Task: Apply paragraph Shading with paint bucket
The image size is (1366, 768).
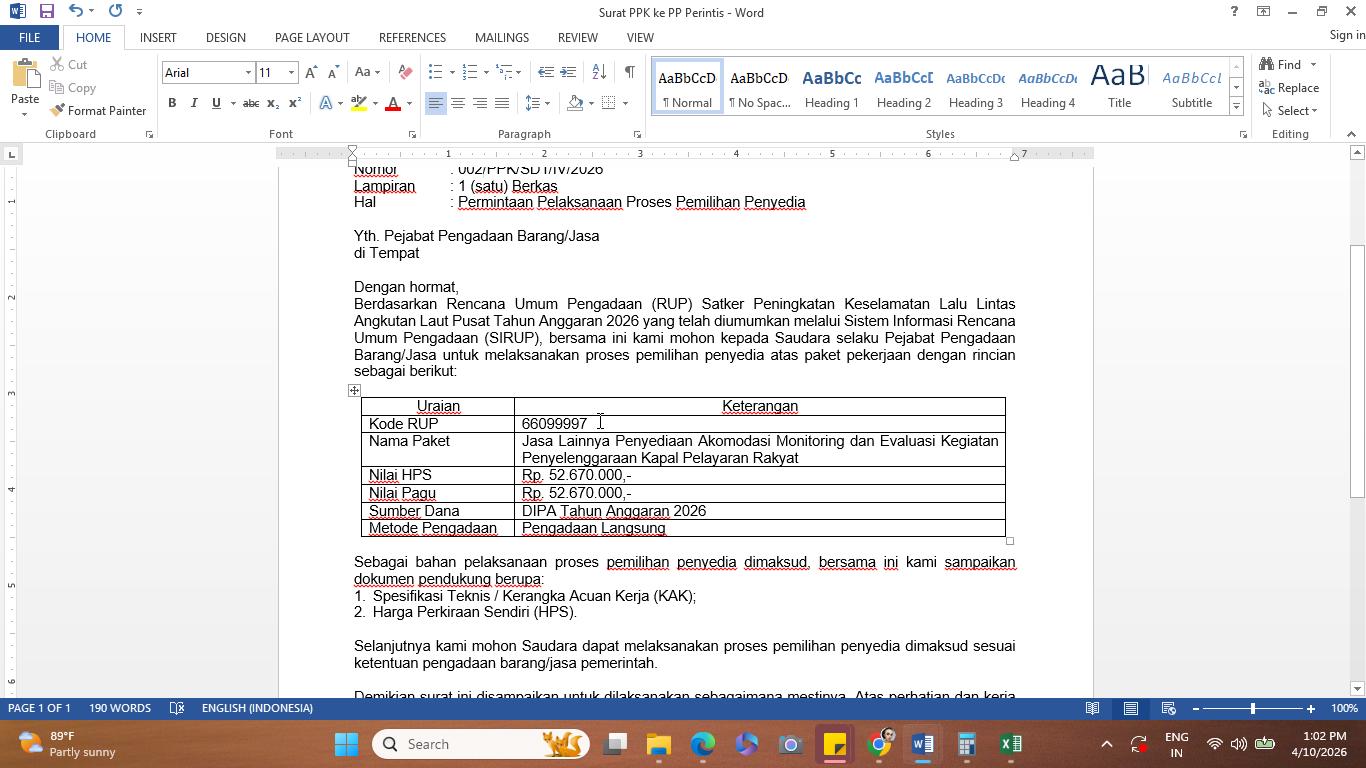Action: click(x=575, y=103)
